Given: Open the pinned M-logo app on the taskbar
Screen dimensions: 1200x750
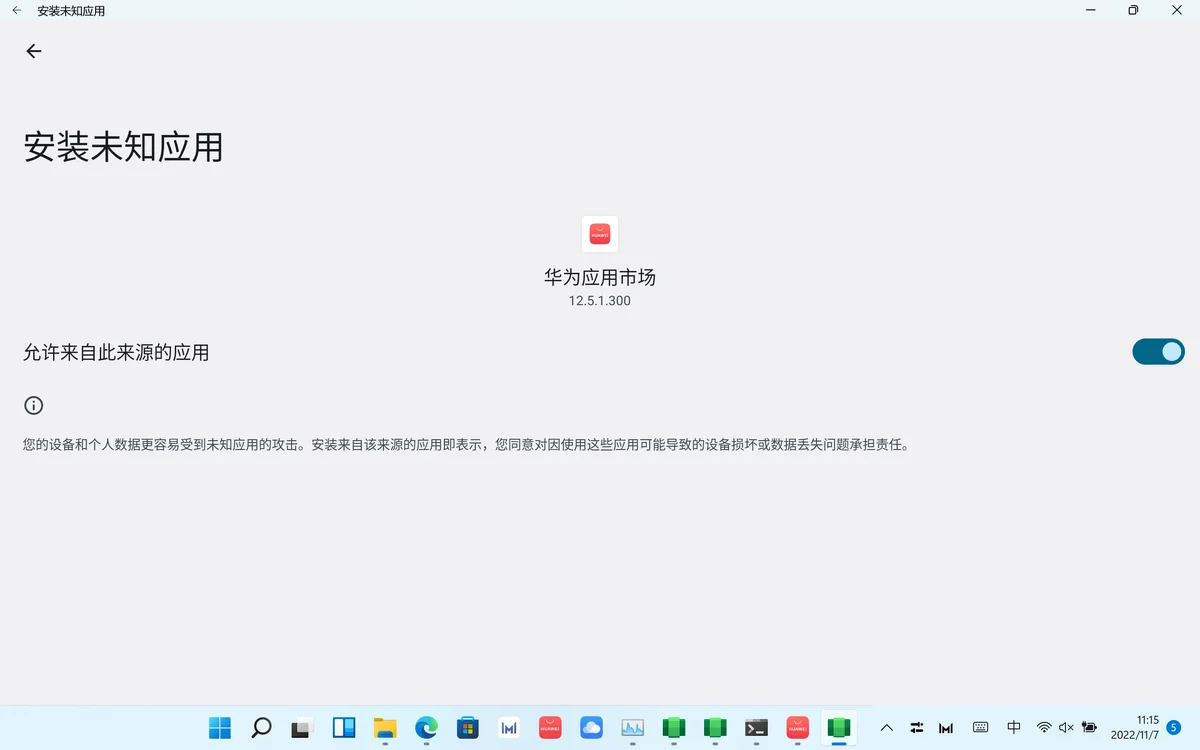Looking at the screenshot, I should point(509,728).
